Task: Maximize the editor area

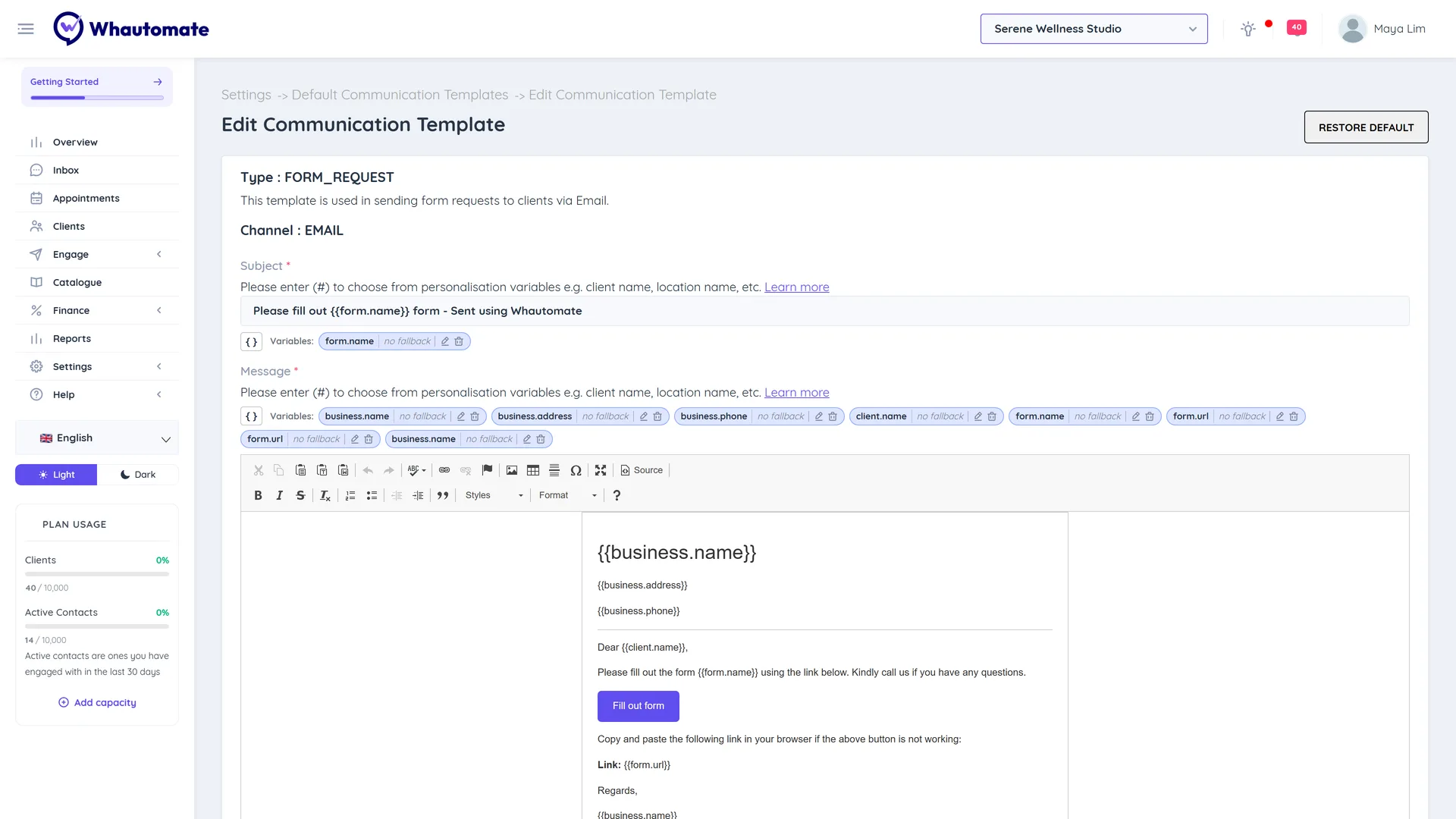Action: (x=601, y=470)
